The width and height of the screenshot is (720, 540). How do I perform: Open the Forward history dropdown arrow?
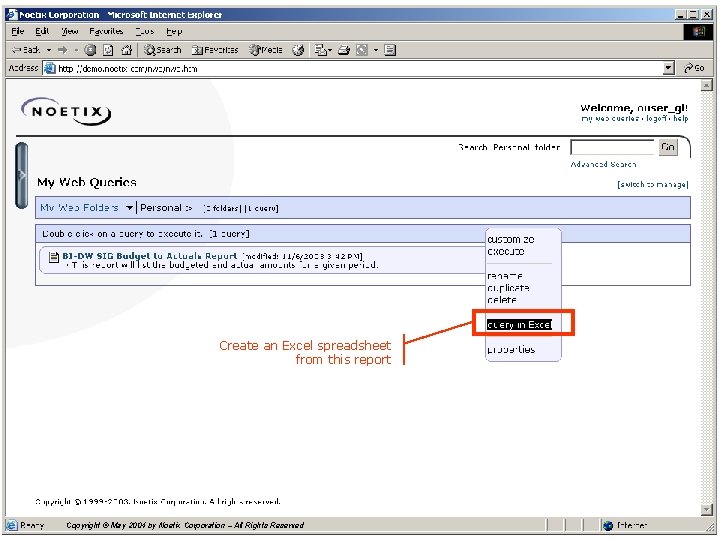coord(76,50)
